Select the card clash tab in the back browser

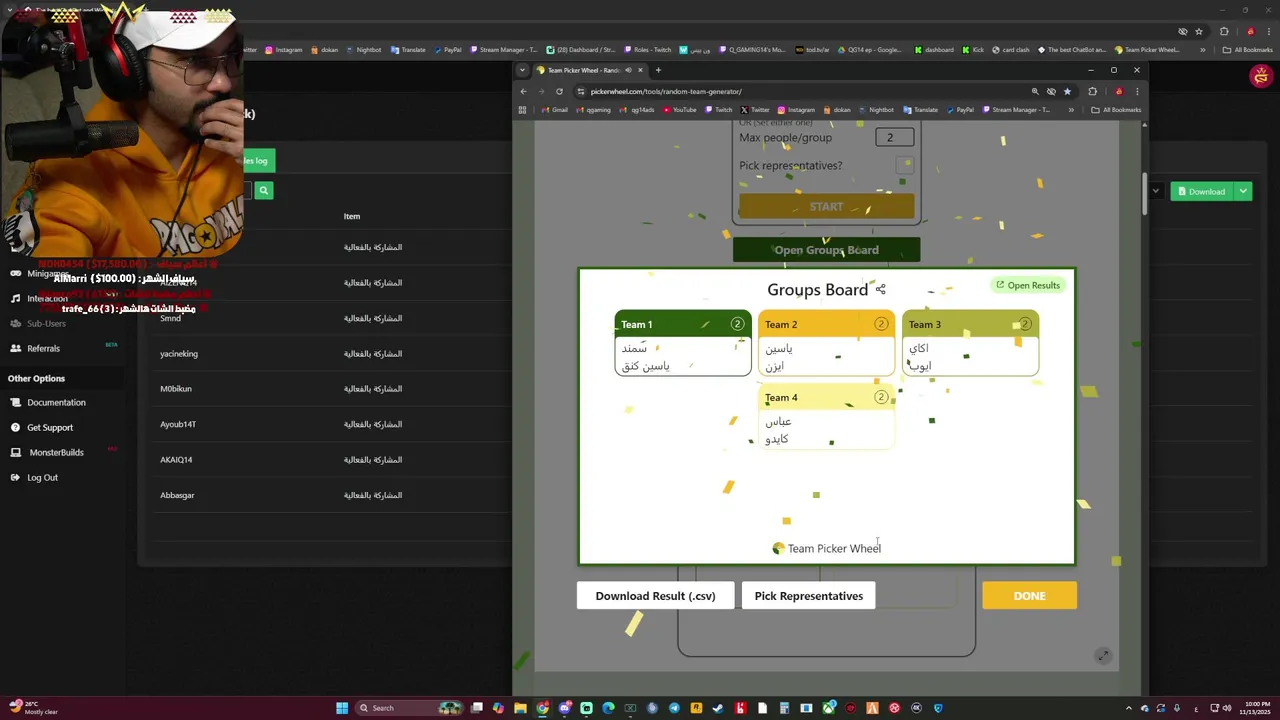[x=1009, y=49]
